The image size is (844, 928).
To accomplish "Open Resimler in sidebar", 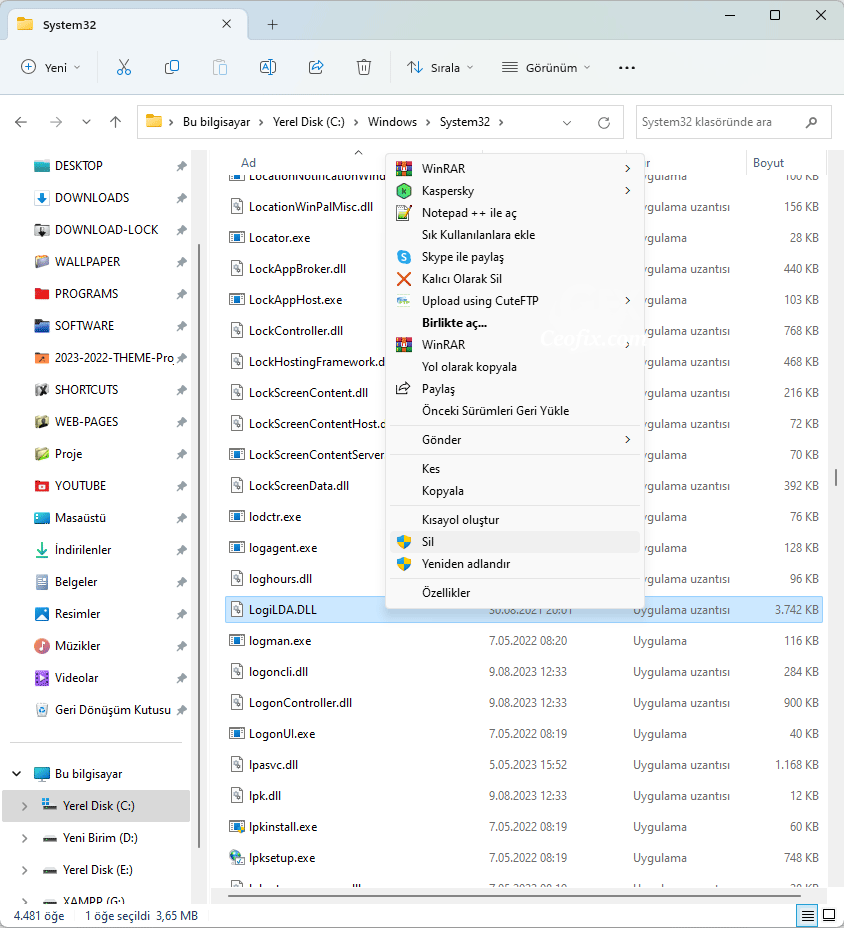I will [x=77, y=614].
